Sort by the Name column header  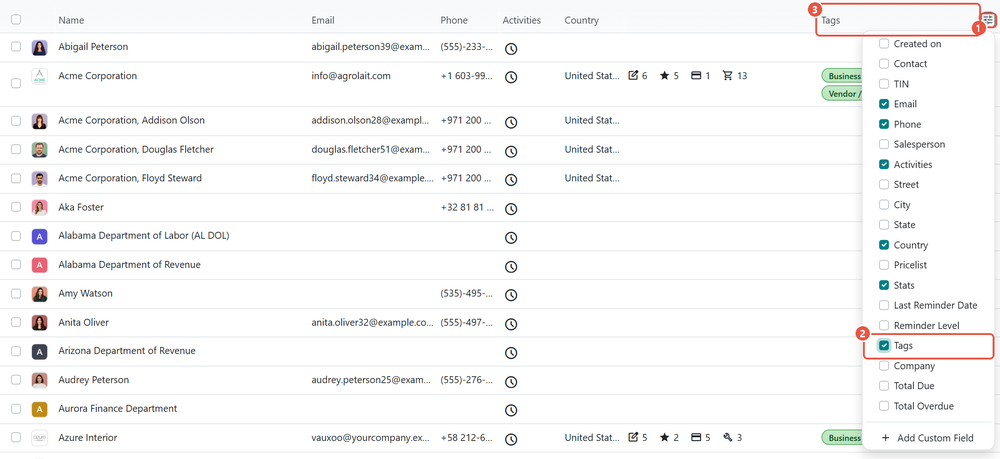[71, 20]
